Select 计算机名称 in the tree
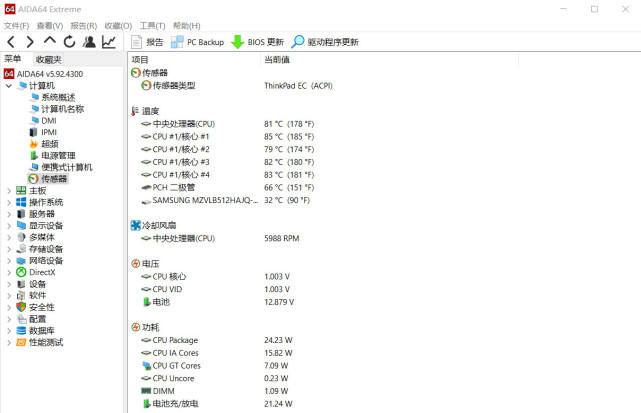The image size is (641, 413). pyautogui.click(x=57, y=109)
